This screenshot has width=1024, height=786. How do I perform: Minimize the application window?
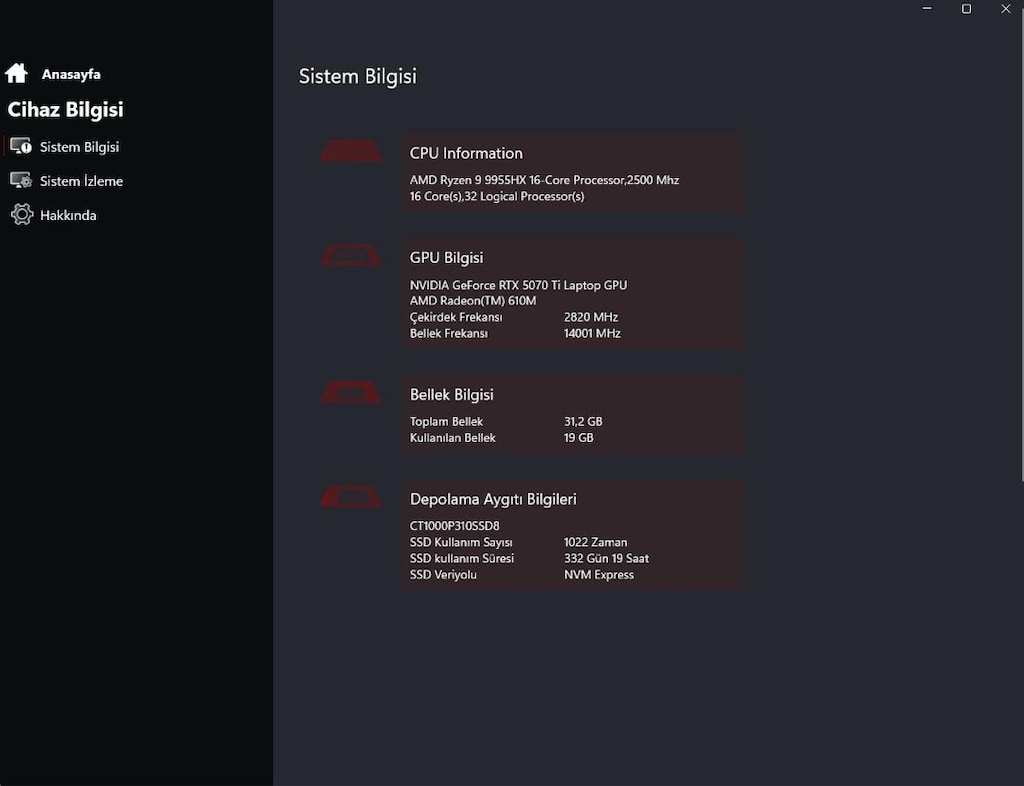pos(927,8)
